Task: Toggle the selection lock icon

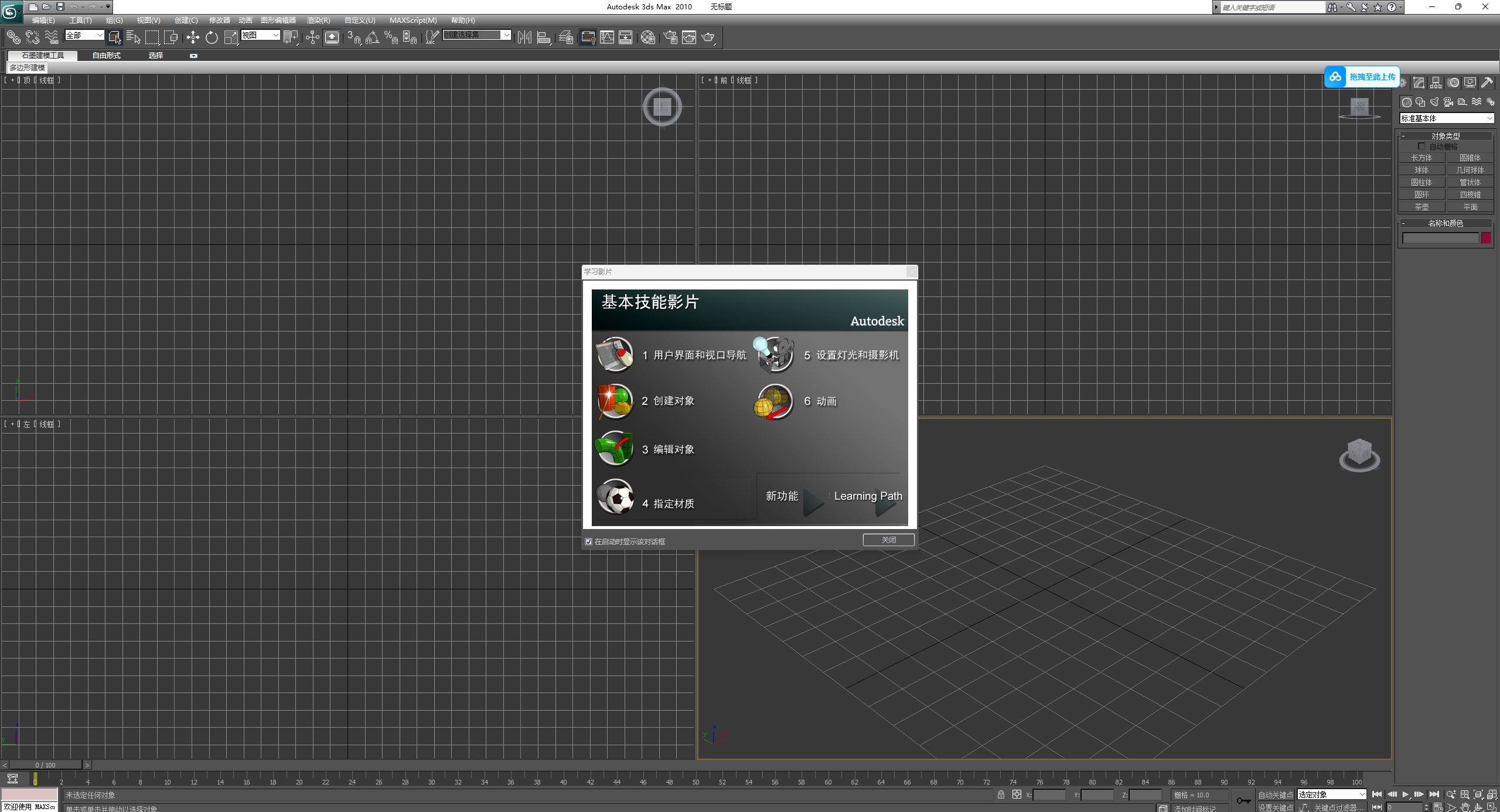Action: [1001, 794]
